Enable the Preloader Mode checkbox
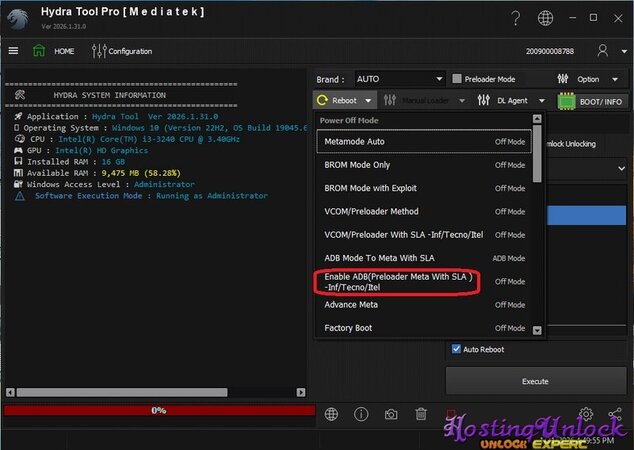634x450 pixels. tap(457, 79)
